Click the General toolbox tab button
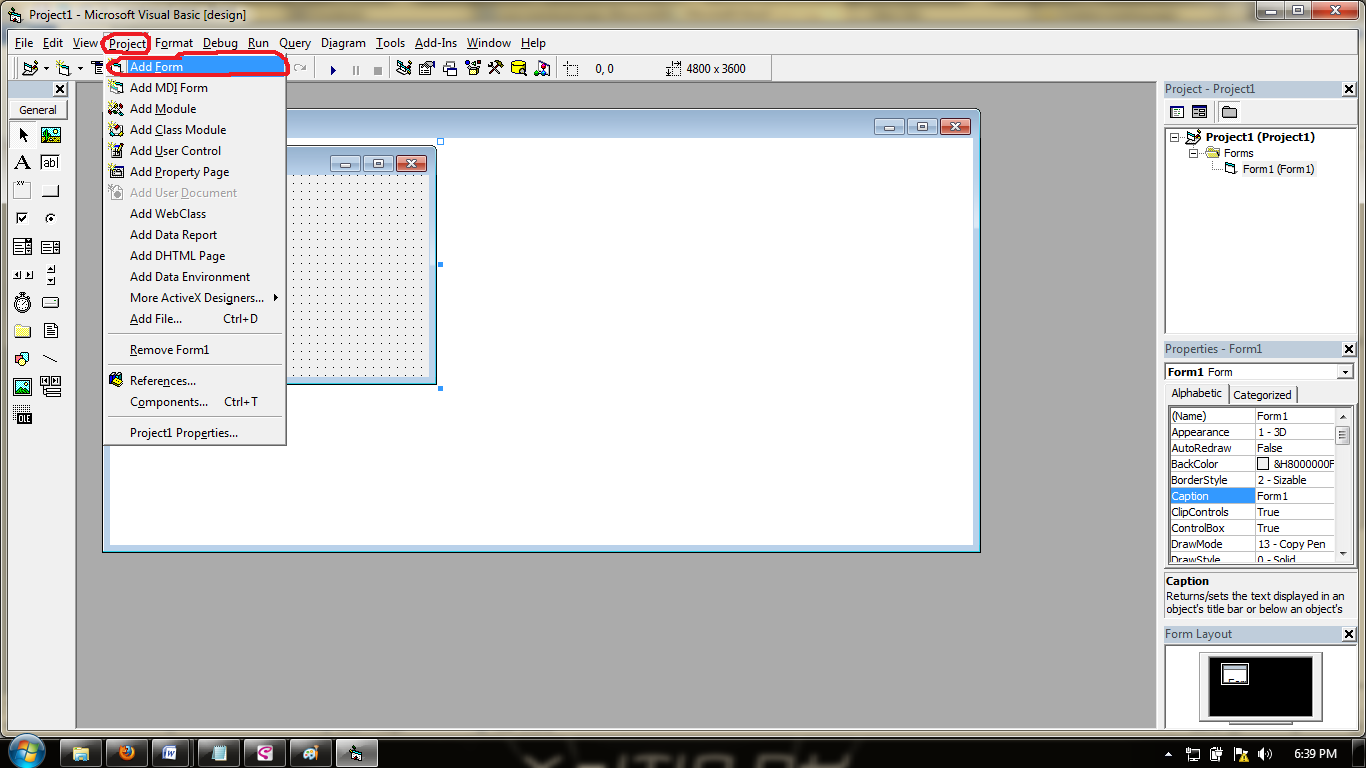The height and width of the screenshot is (768, 1366). [x=38, y=110]
